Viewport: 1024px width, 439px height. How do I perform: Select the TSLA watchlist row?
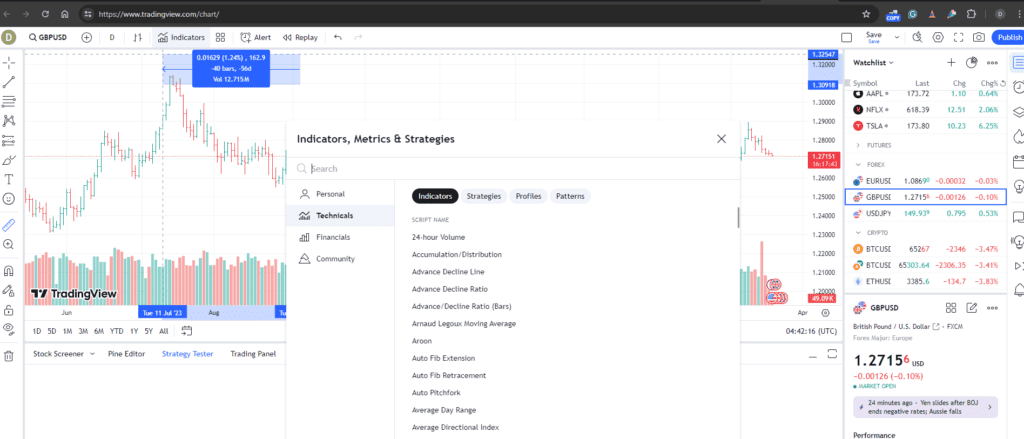pyautogui.click(x=925, y=125)
